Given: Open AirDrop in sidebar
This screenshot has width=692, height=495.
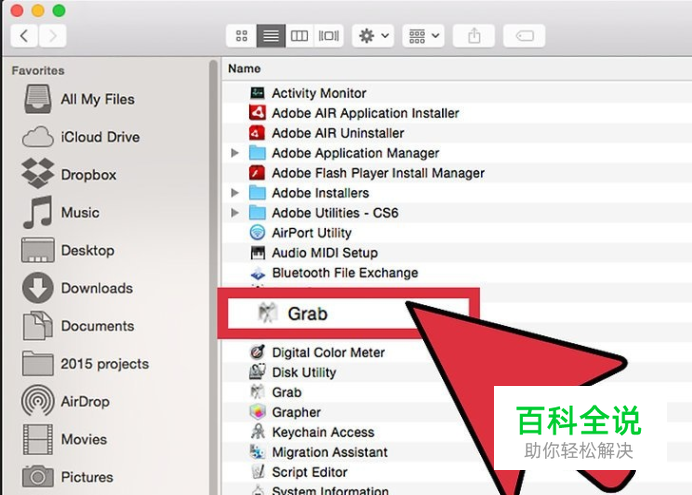Looking at the screenshot, I should [x=65, y=401].
